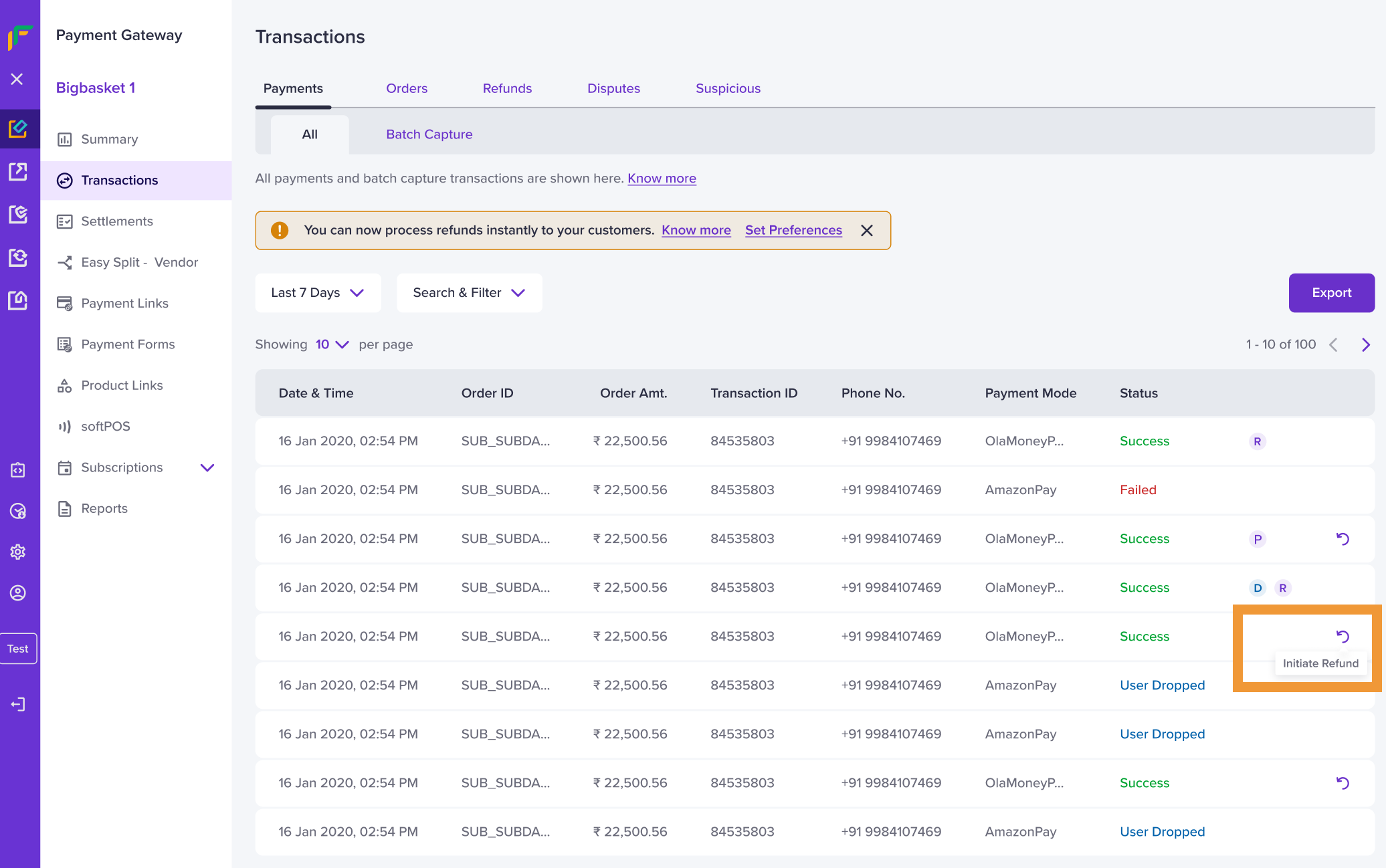Toggle the Test mode badge
This screenshot has width=1386, height=868.
18,649
